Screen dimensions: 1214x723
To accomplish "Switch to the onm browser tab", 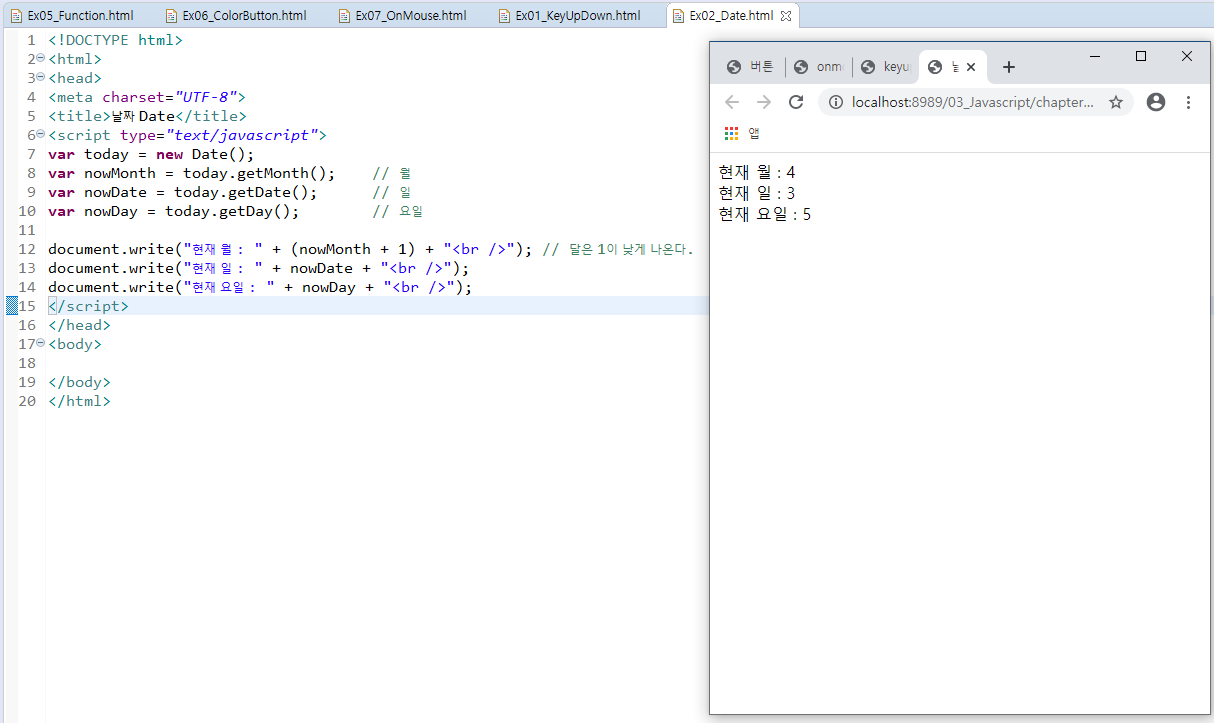I will [x=819, y=67].
